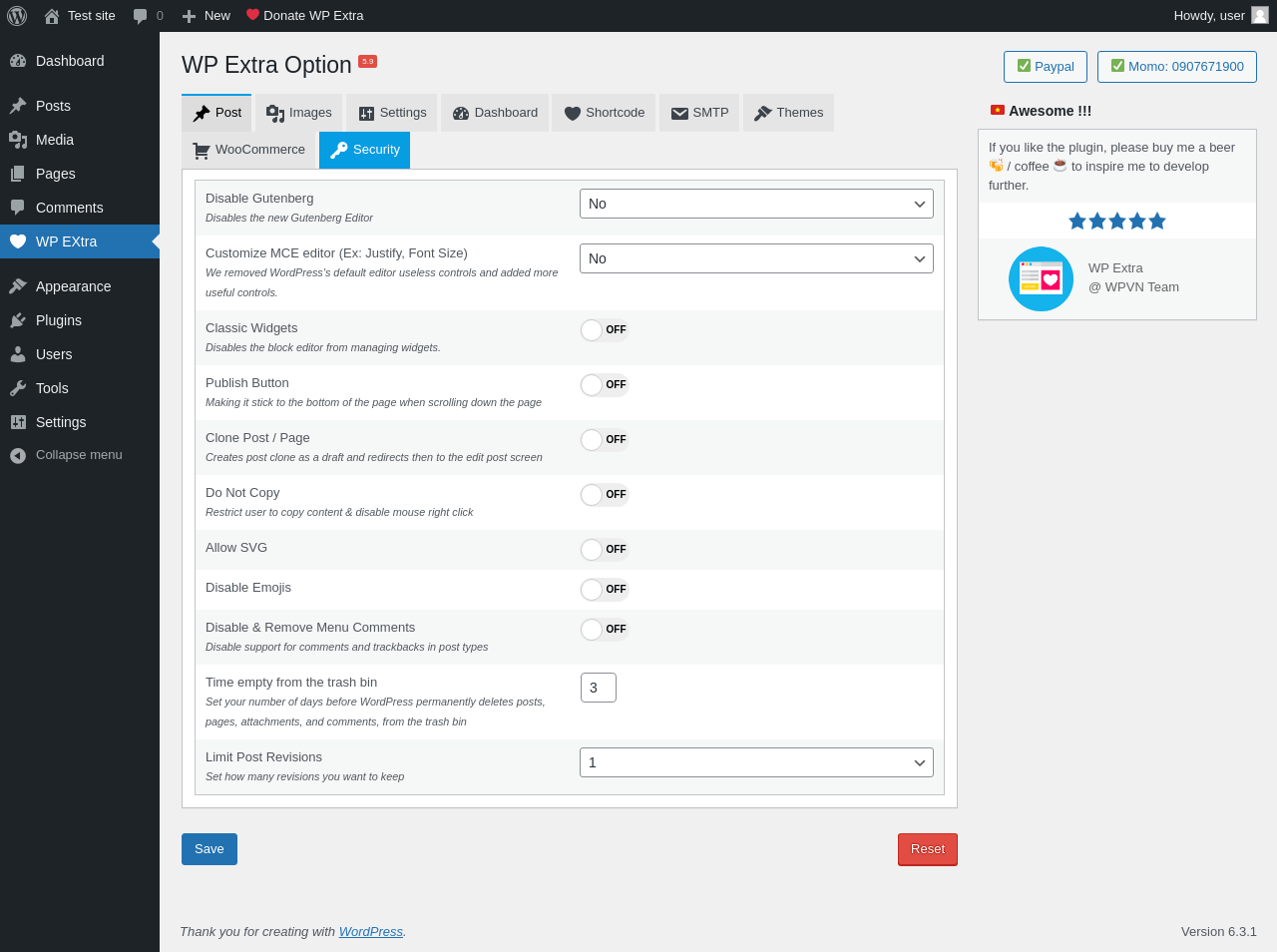Click the Settings sliders icon in sidebar

[x=18, y=422]
